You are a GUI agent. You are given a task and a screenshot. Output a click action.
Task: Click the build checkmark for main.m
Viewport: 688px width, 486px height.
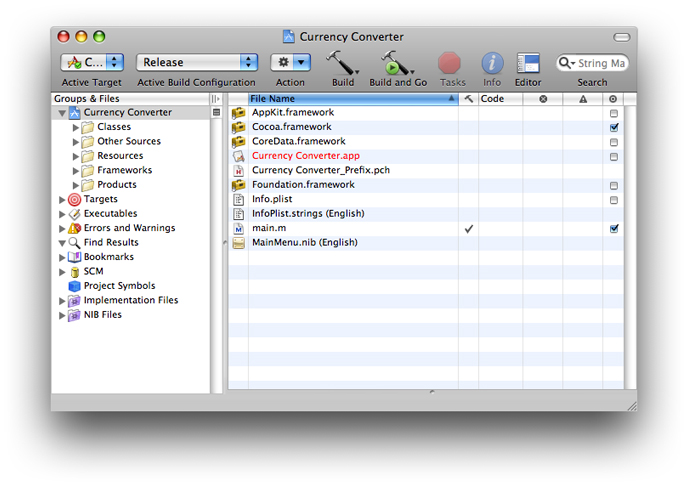click(x=469, y=229)
